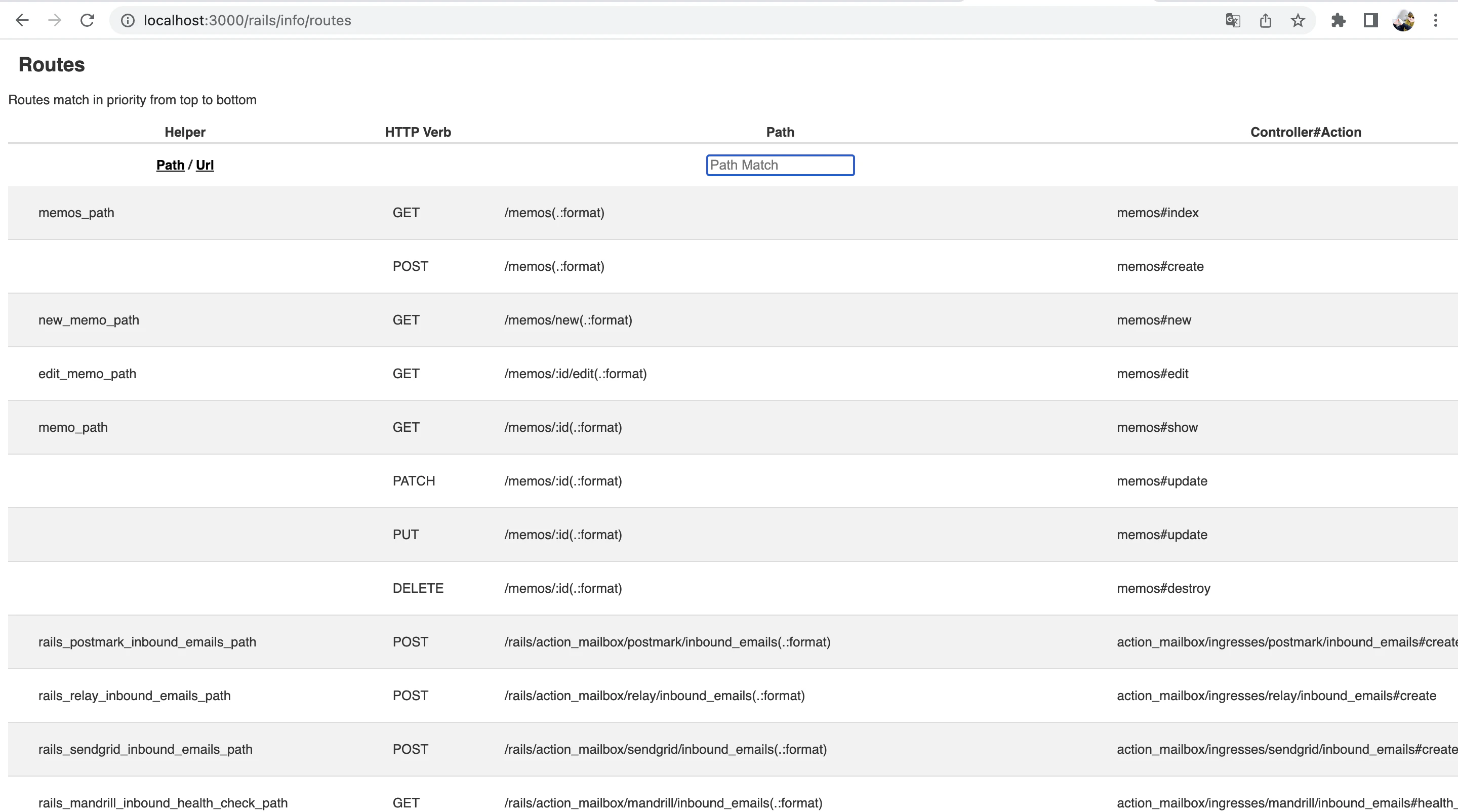Switch helpers to Path link

pyautogui.click(x=171, y=165)
